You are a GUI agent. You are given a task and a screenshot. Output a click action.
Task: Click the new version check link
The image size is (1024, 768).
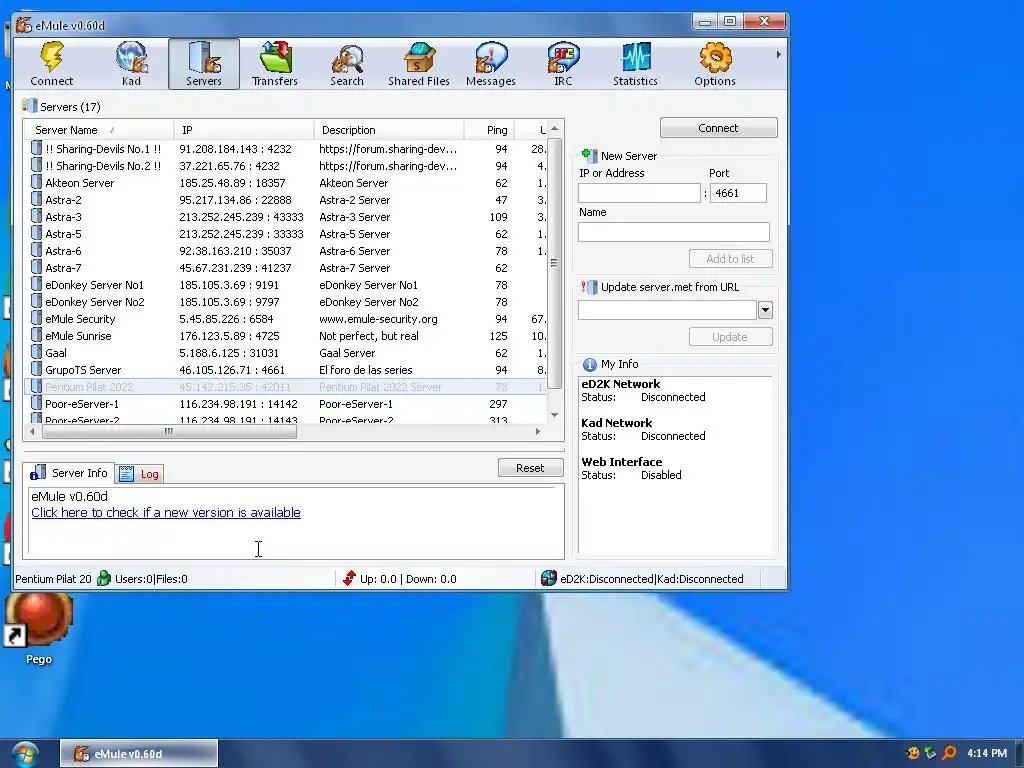pos(166,513)
